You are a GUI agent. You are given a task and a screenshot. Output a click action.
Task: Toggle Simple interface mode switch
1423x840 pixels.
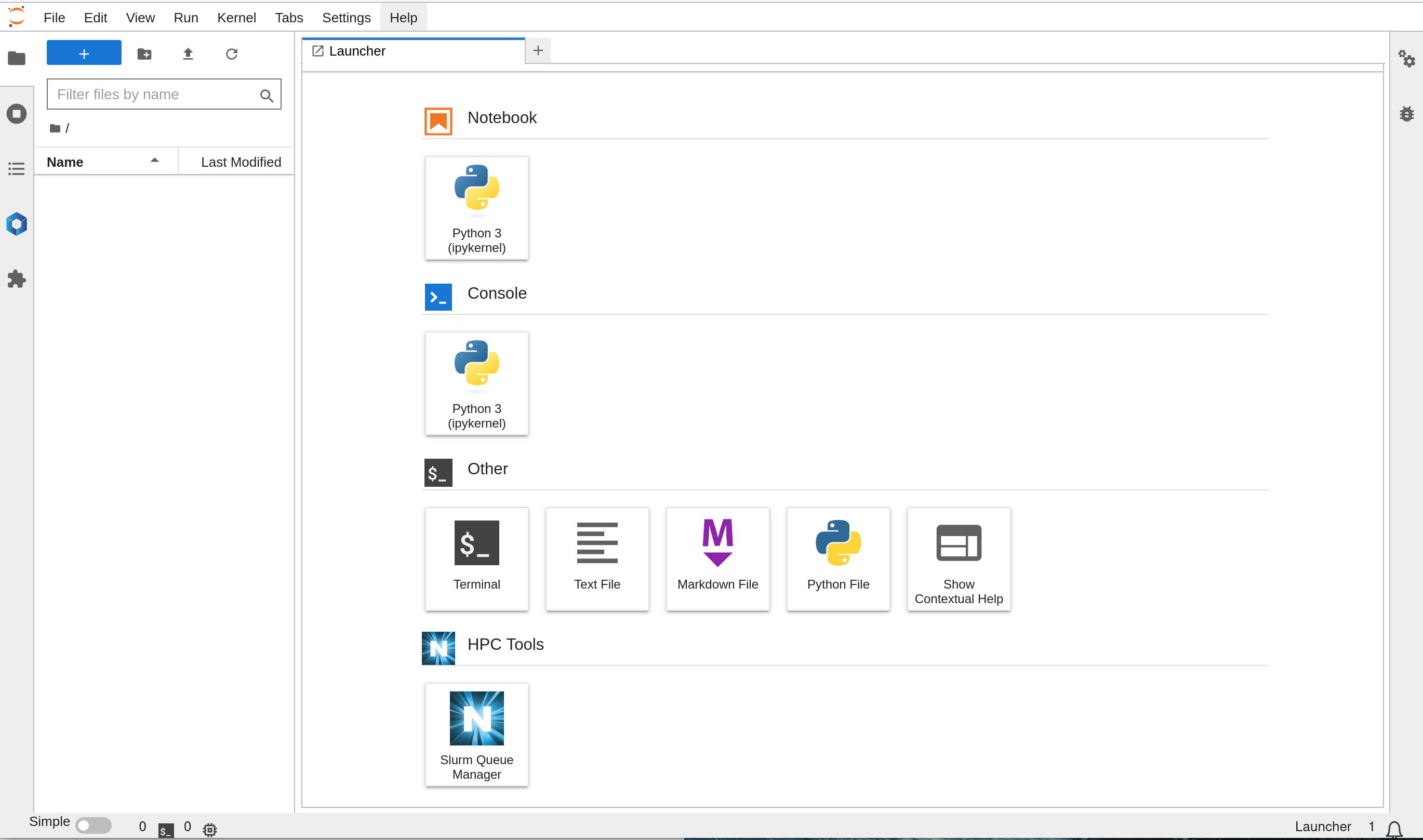click(94, 825)
